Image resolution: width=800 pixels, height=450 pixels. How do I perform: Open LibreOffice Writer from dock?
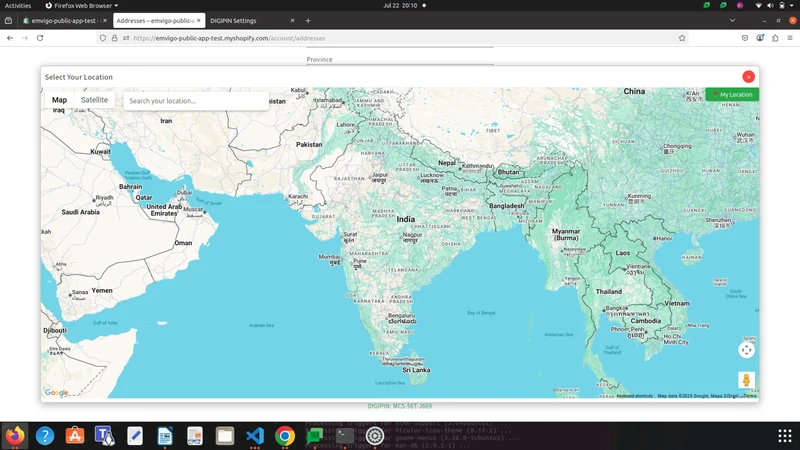click(165, 436)
